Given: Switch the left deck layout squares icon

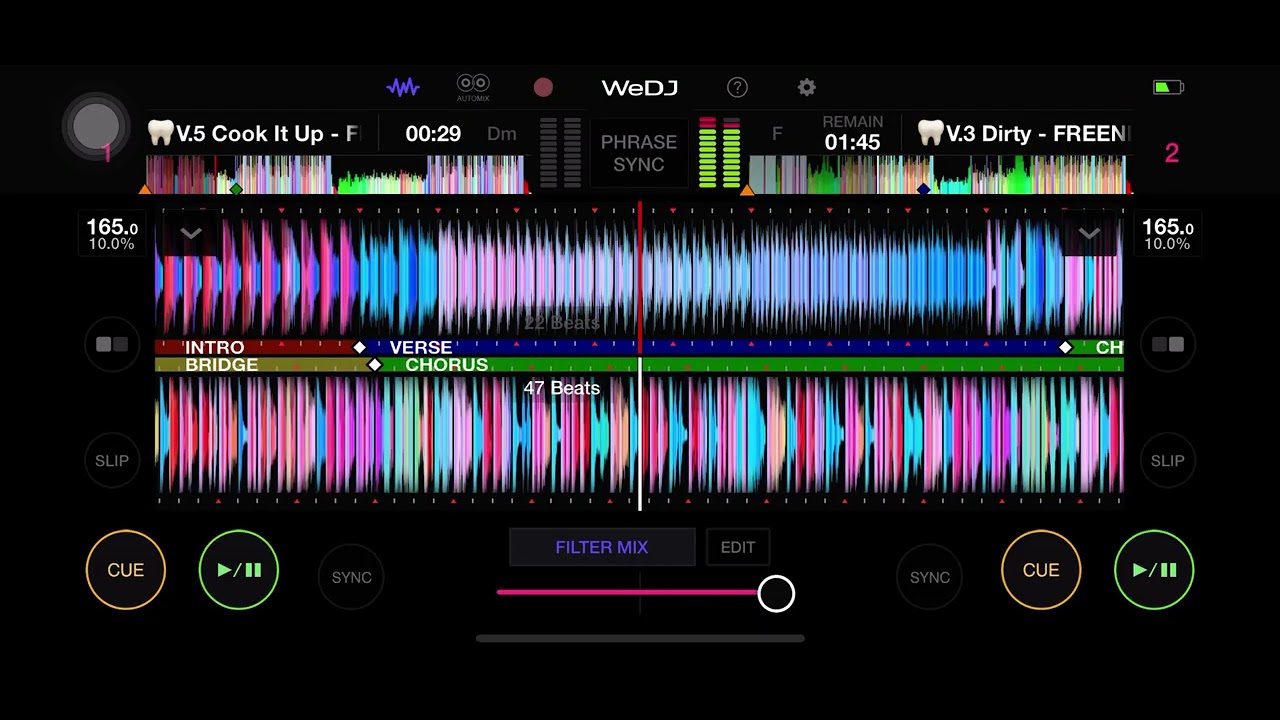Looking at the screenshot, I should pyautogui.click(x=112, y=345).
